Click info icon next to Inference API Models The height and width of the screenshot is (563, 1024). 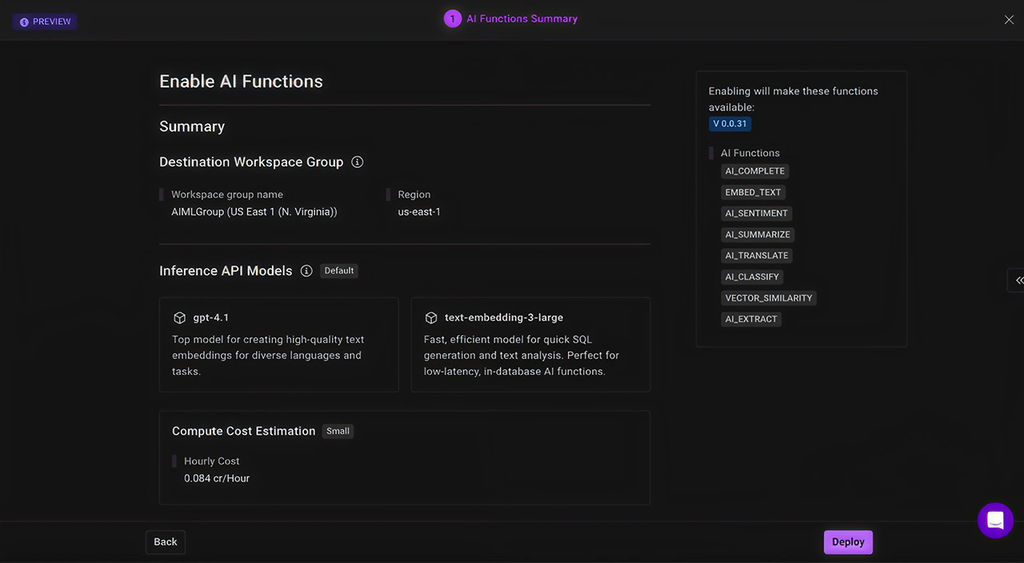[x=306, y=271]
